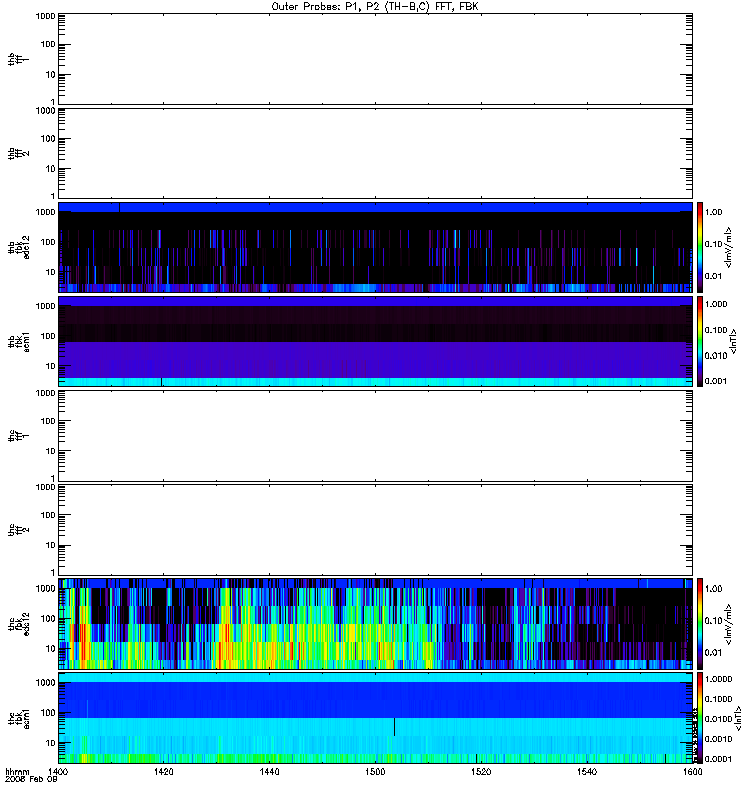750x800 pixels.
Task: Click the color bar beside thc fbk edc12
Action: coord(700,624)
